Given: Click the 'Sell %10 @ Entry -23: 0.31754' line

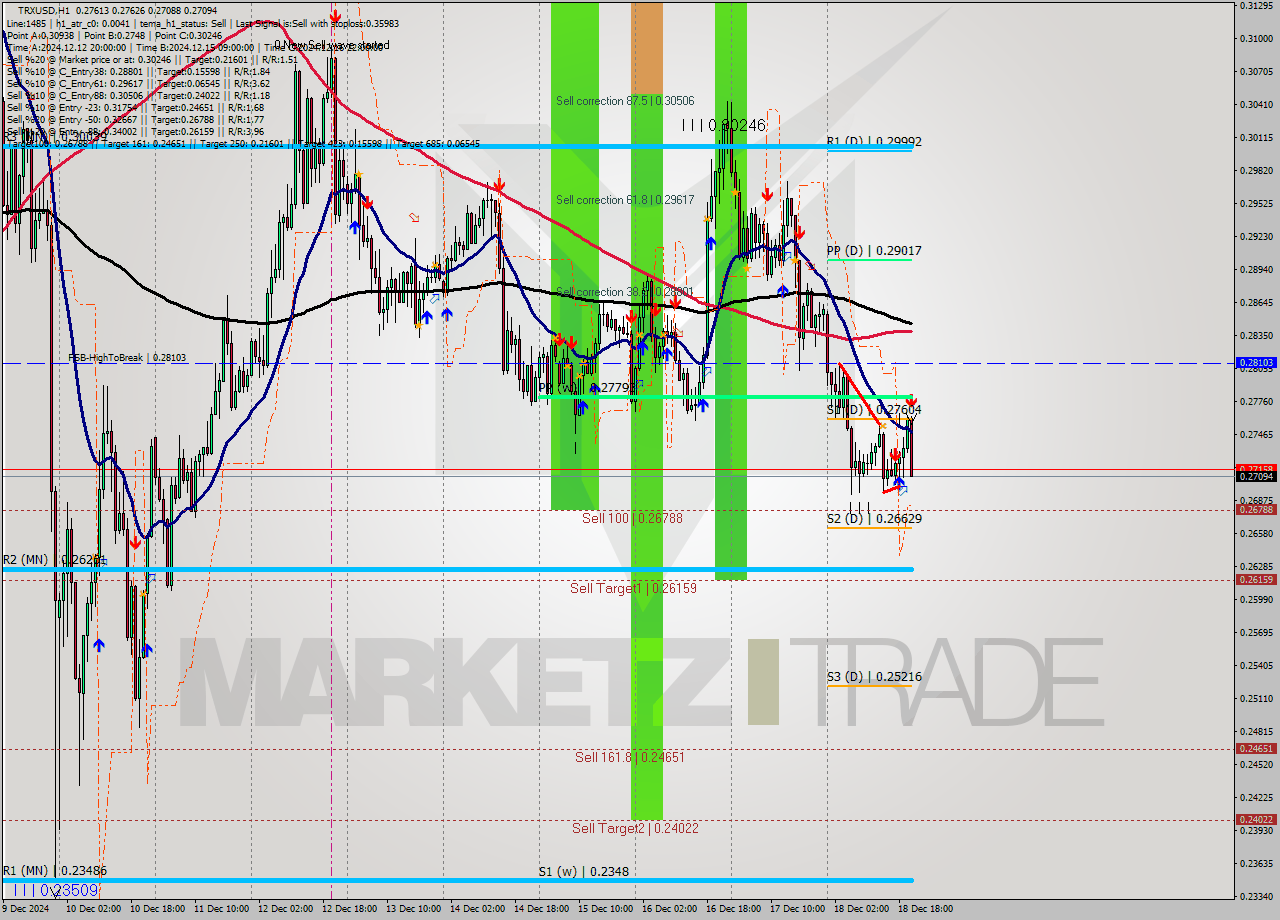Looking at the screenshot, I should coord(135,107).
